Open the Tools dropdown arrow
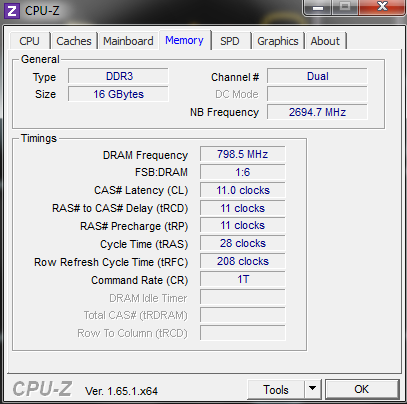This screenshot has height=404, width=407. click(x=312, y=389)
